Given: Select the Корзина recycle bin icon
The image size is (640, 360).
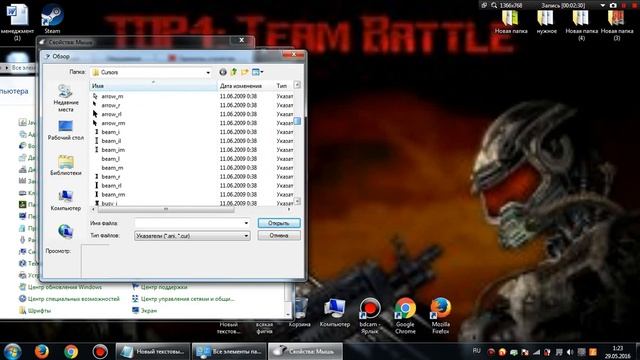Looking at the screenshot, I should [300, 313].
